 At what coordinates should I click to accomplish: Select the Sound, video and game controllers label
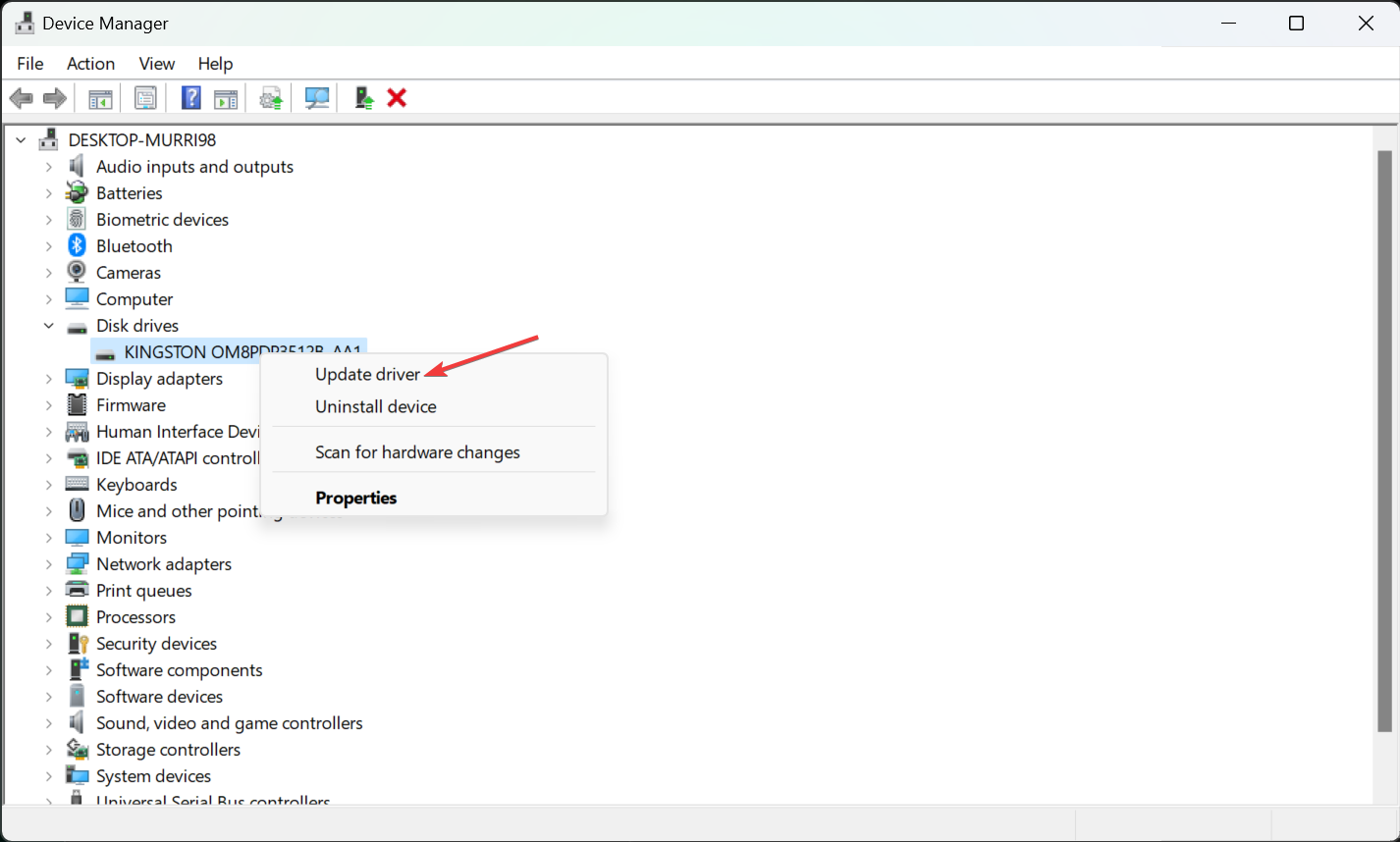click(230, 723)
